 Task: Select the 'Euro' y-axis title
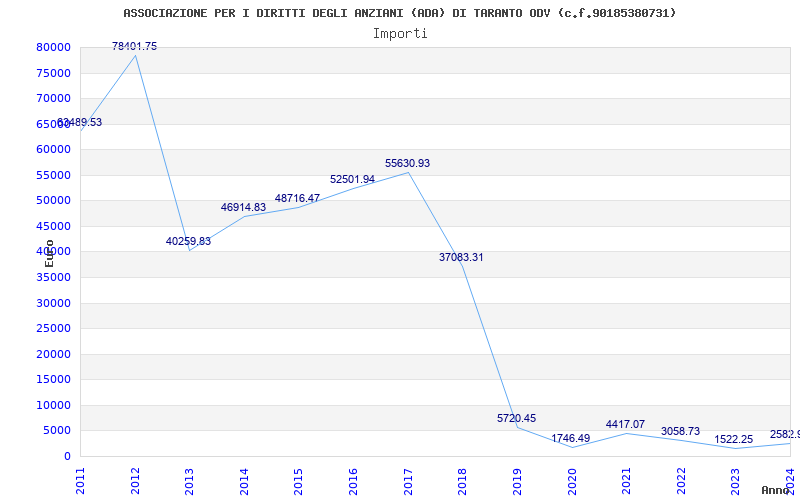coord(49,254)
